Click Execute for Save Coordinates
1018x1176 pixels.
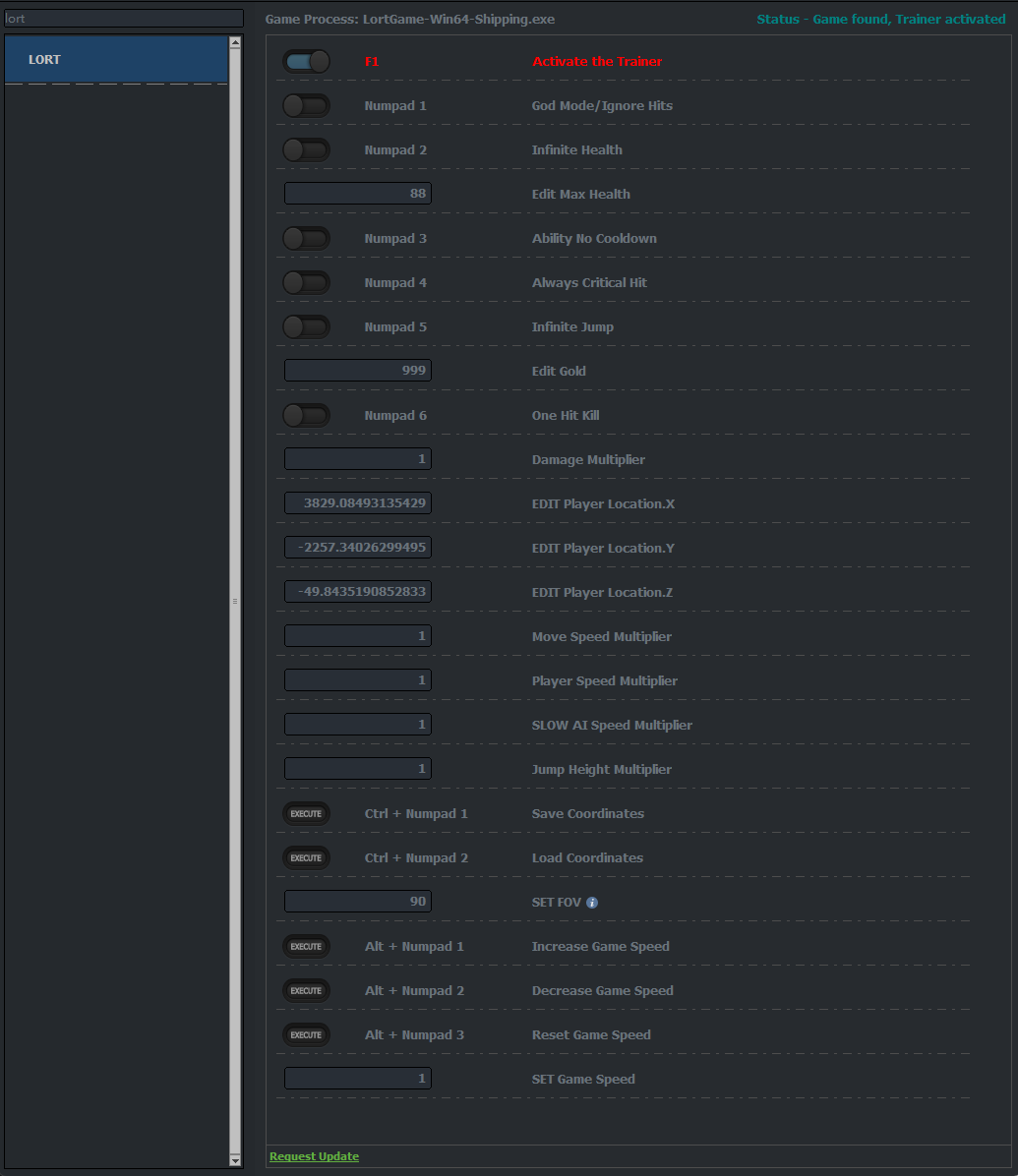tap(306, 814)
